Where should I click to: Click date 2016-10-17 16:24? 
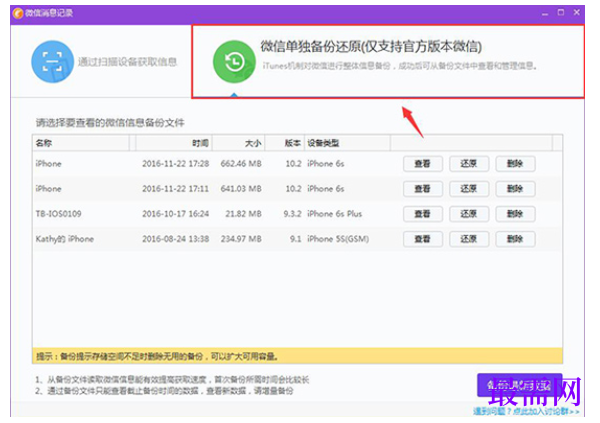point(176,214)
